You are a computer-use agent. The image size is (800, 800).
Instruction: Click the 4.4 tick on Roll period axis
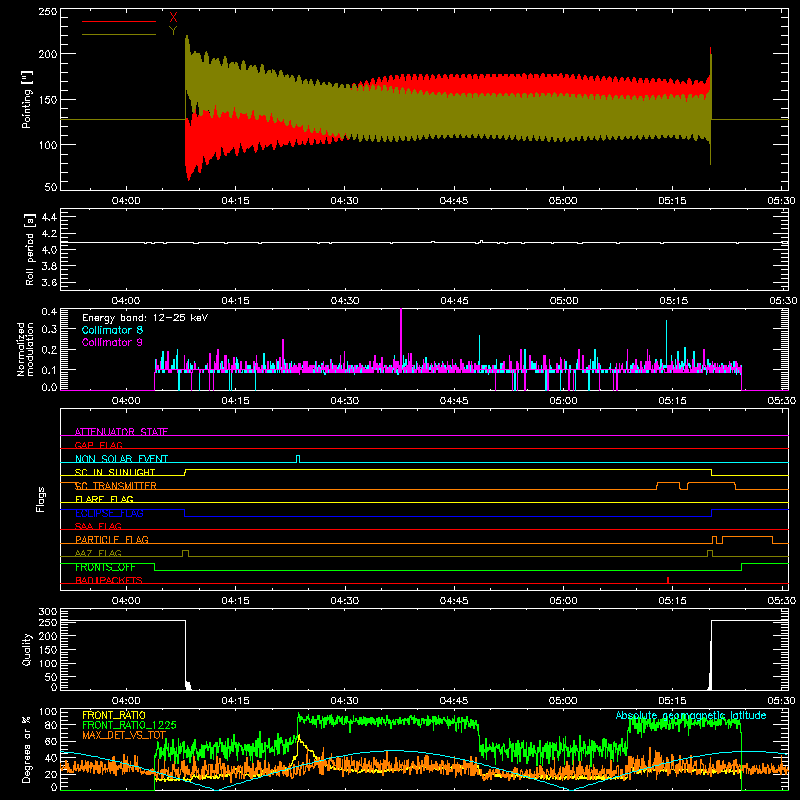tap(49, 217)
